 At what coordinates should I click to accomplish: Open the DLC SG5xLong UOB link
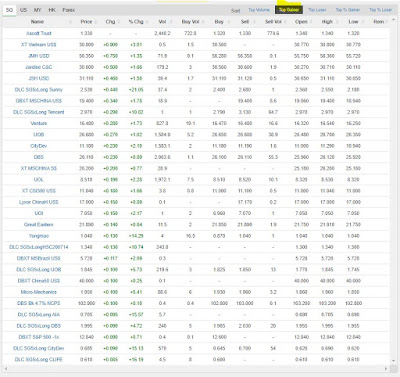39,270
